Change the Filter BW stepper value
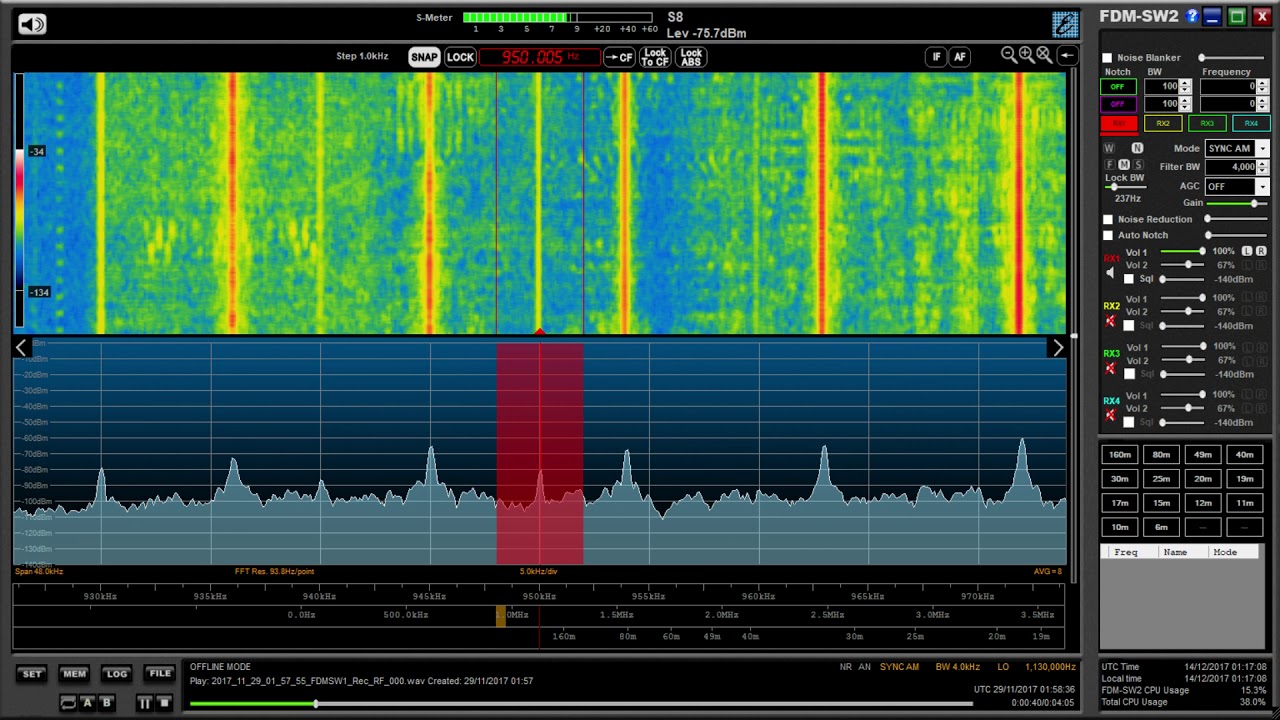The height and width of the screenshot is (720, 1280). 1262,167
